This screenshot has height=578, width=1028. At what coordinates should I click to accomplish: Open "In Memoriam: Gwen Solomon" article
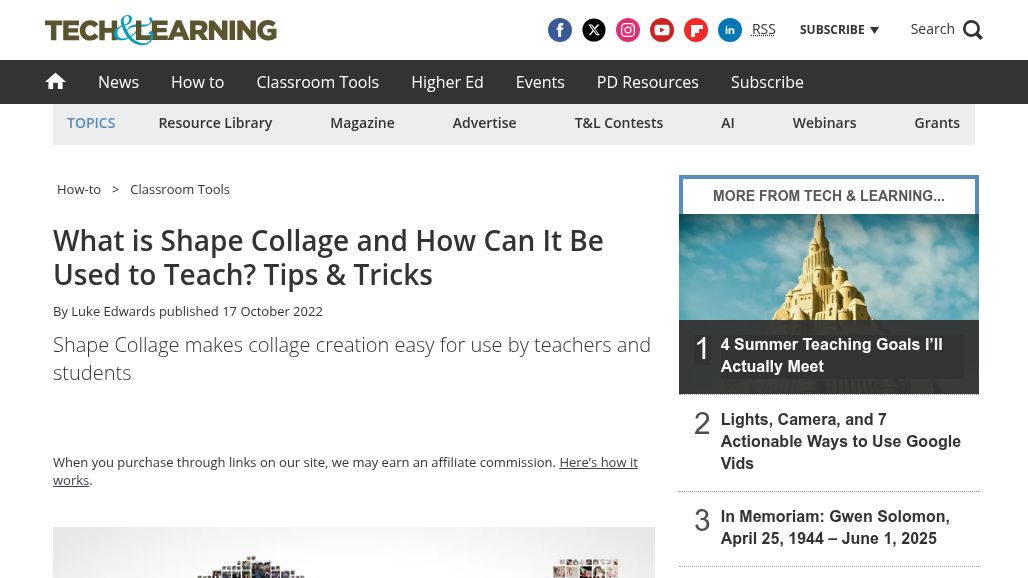point(835,528)
